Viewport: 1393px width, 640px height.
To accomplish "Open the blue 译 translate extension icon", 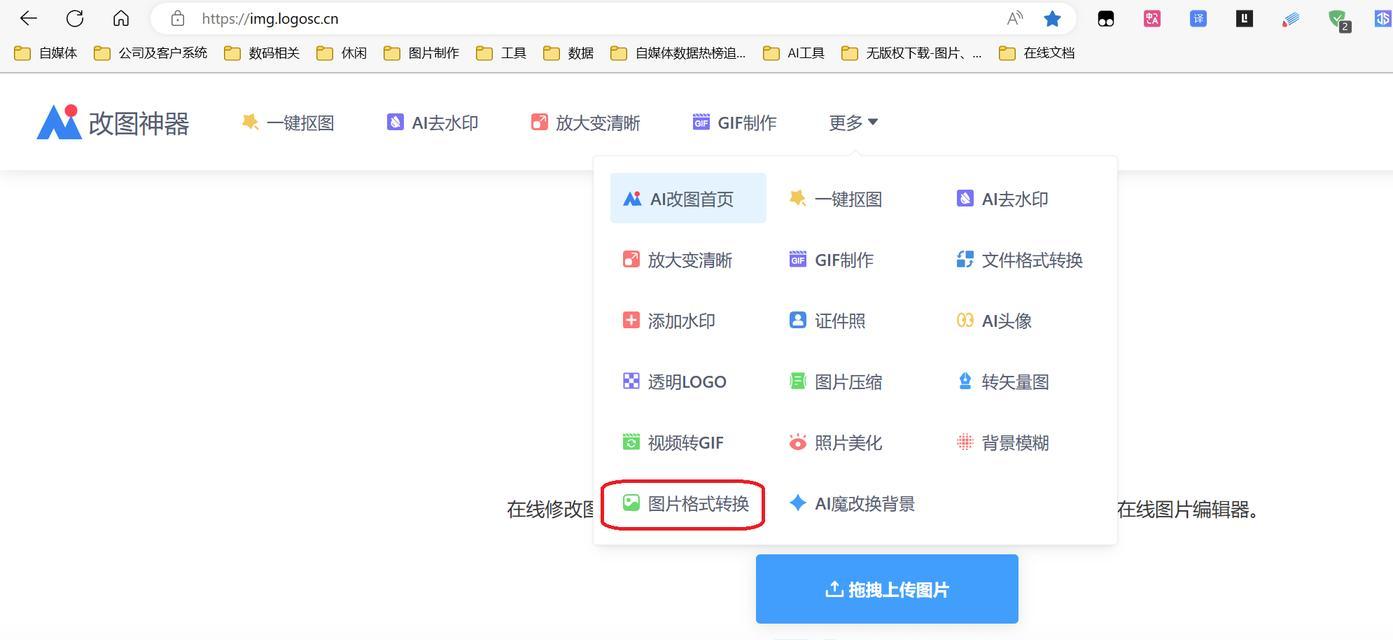I will coord(1198,18).
